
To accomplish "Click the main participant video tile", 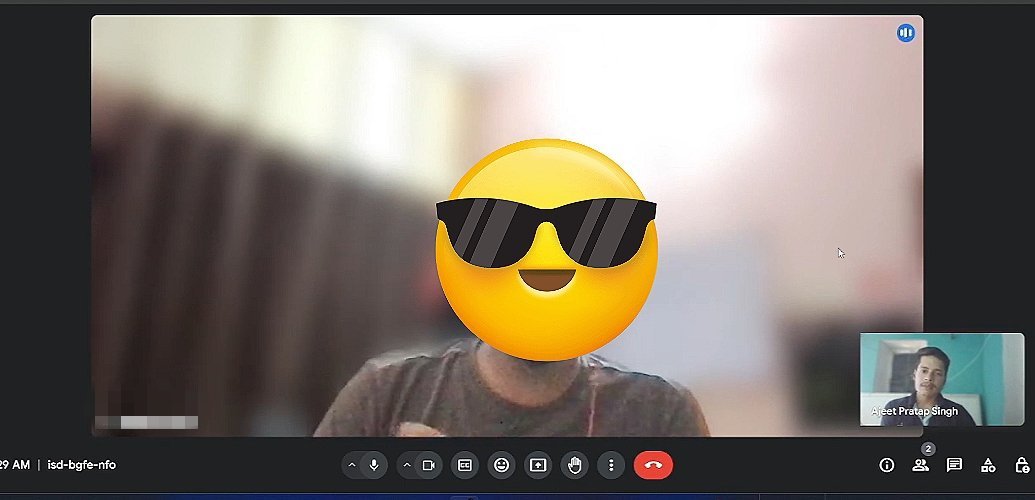I will coord(507,226).
